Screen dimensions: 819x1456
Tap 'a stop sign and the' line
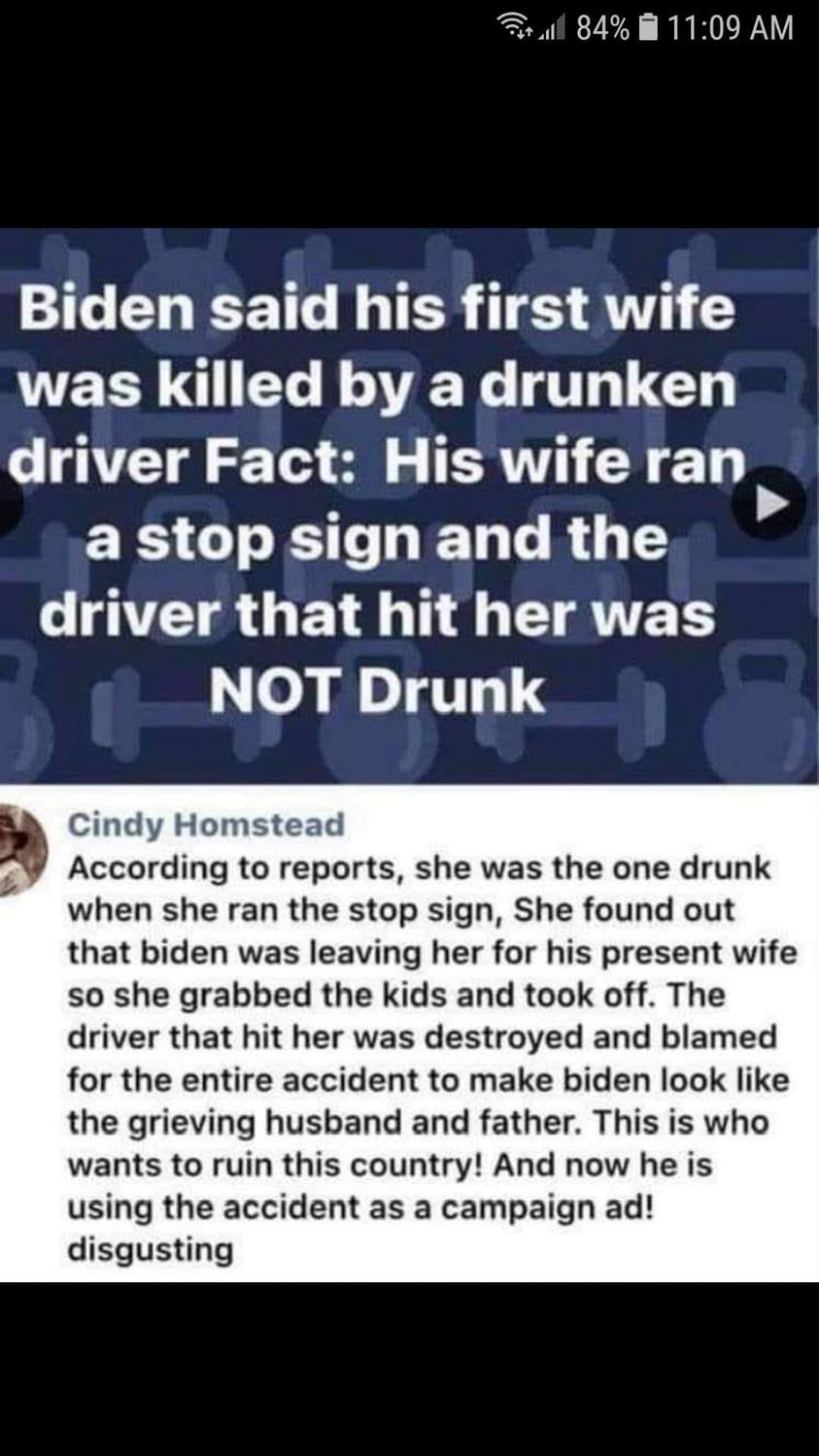coord(377,540)
